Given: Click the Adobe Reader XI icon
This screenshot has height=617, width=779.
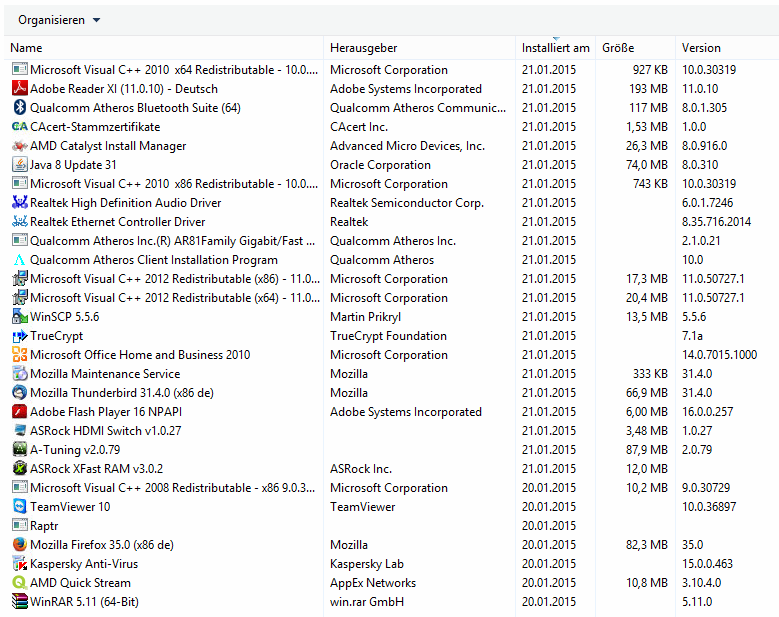Looking at the screenshot, I should click(x=19, y=88).
